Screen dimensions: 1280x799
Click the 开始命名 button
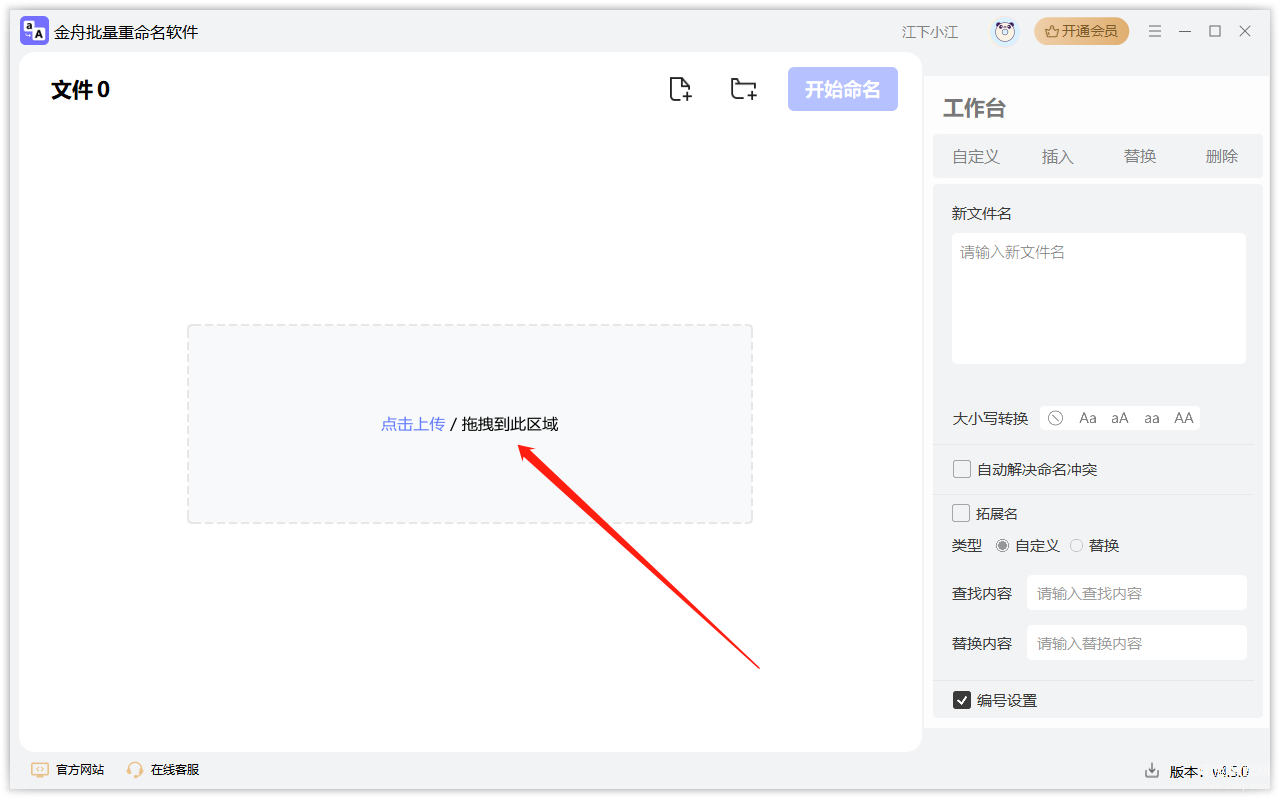pos(843,89)
